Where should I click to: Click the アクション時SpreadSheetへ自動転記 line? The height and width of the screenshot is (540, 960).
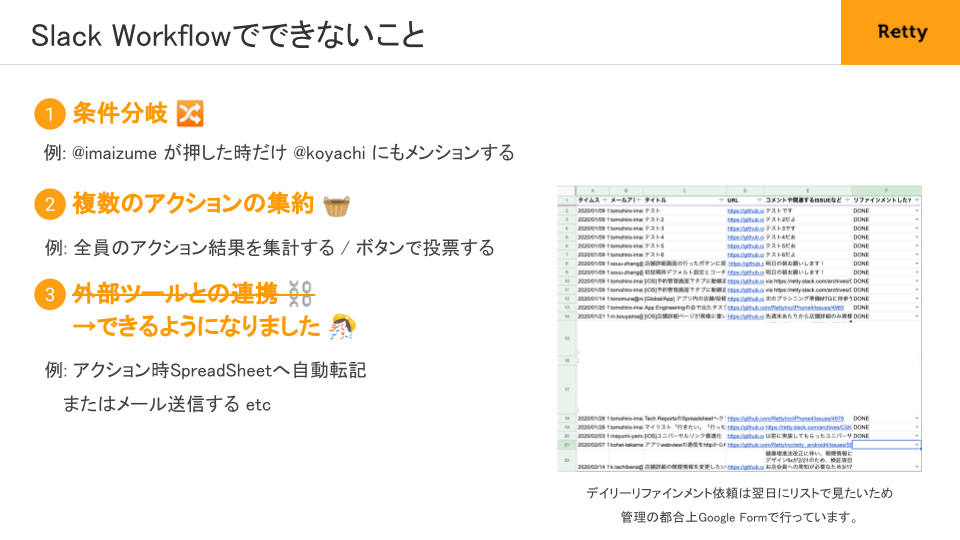[x=205, y=370]
